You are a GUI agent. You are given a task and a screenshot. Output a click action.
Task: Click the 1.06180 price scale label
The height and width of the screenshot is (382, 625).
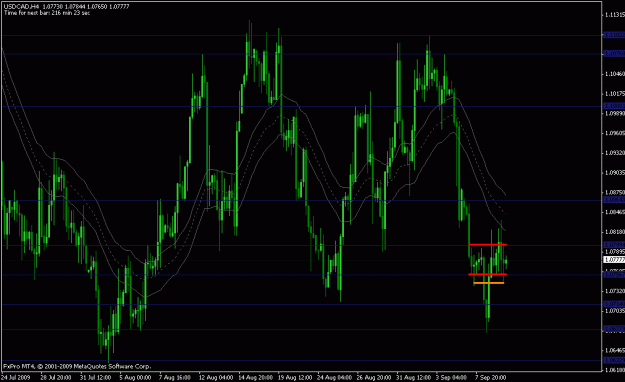(615, 370)
